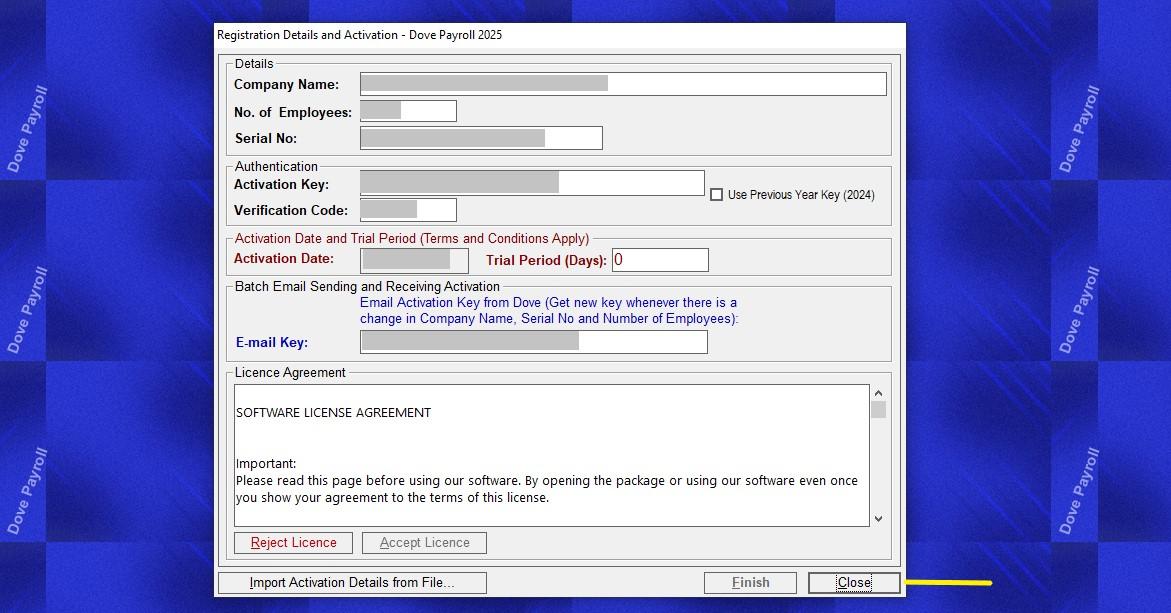Click into the Activation Key field
The image size is (1171, 613).
point(532,183)
